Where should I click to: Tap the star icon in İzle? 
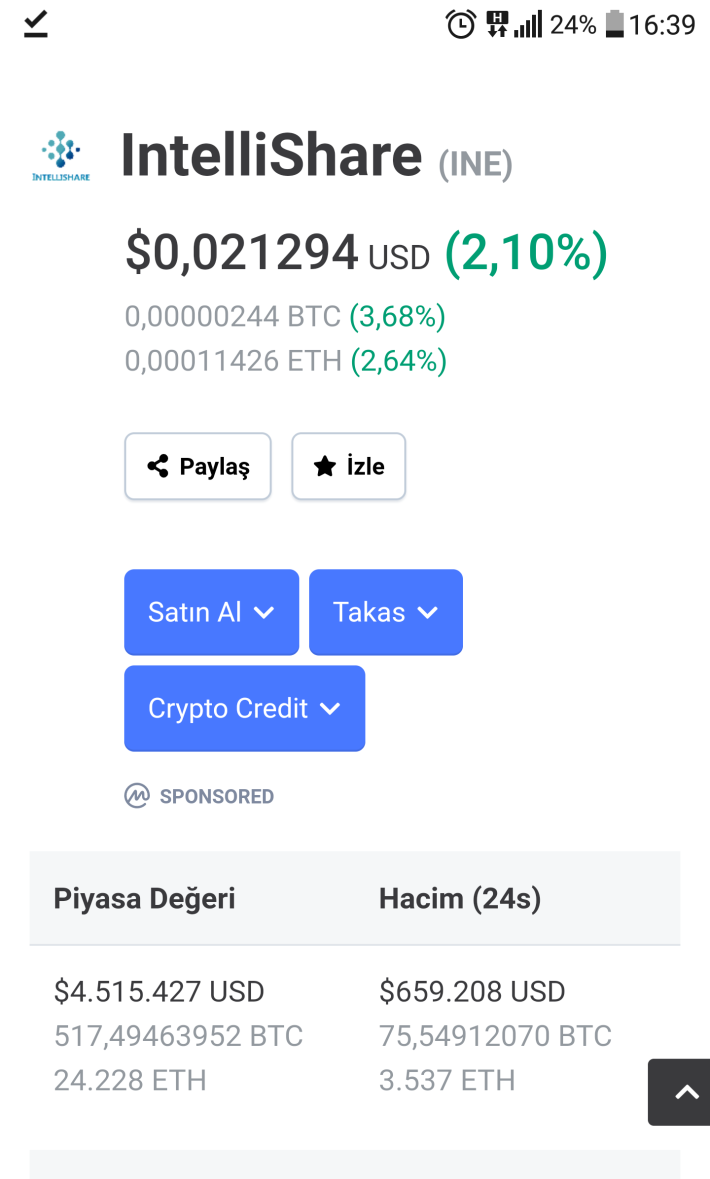point(325,466)
